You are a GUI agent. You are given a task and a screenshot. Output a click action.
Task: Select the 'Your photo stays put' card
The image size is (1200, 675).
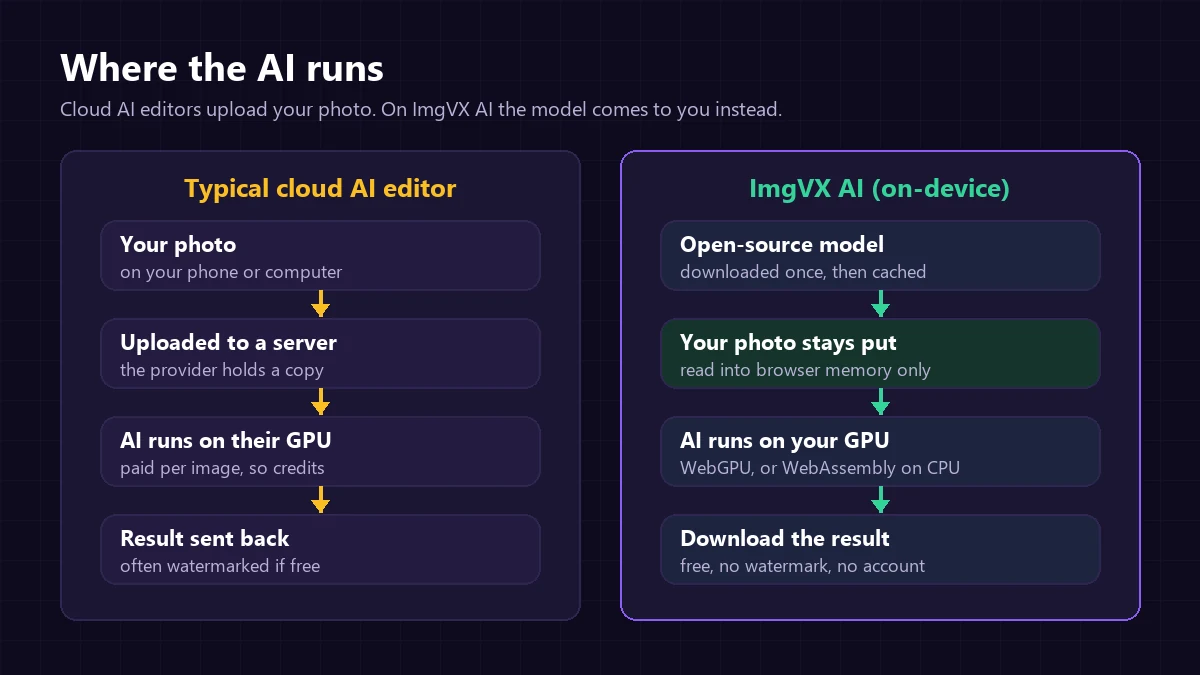[x=880, y=353]
